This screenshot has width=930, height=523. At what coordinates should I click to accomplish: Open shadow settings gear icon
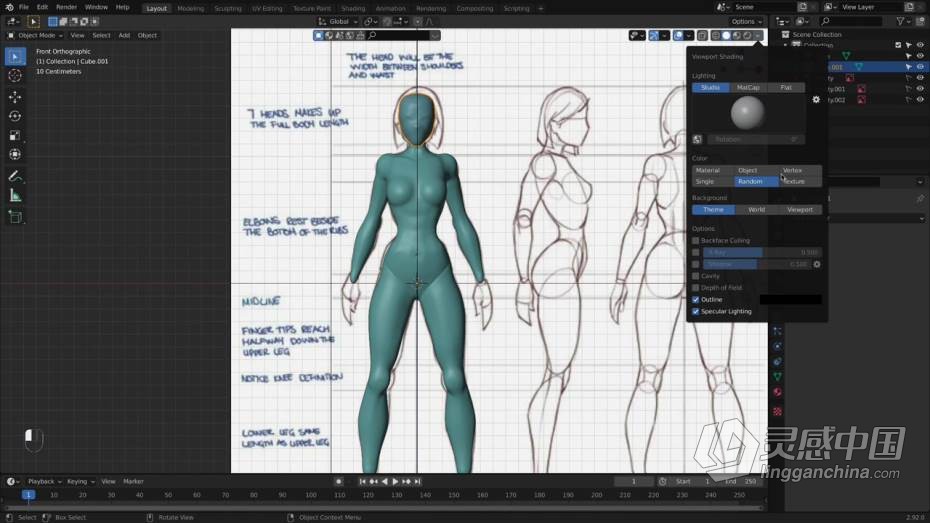point(817,264)
